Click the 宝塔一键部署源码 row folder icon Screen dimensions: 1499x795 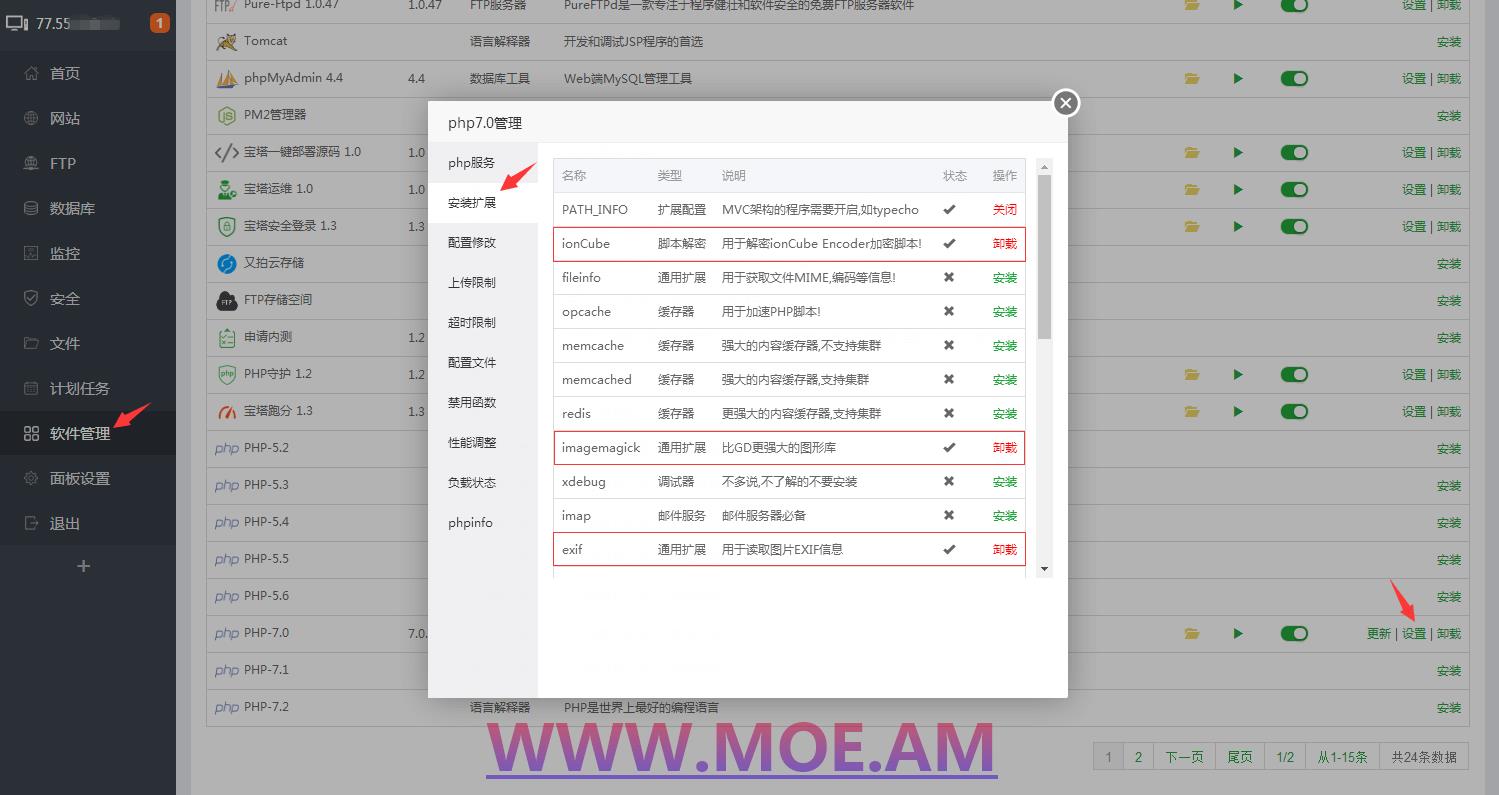coord(1191,152)
